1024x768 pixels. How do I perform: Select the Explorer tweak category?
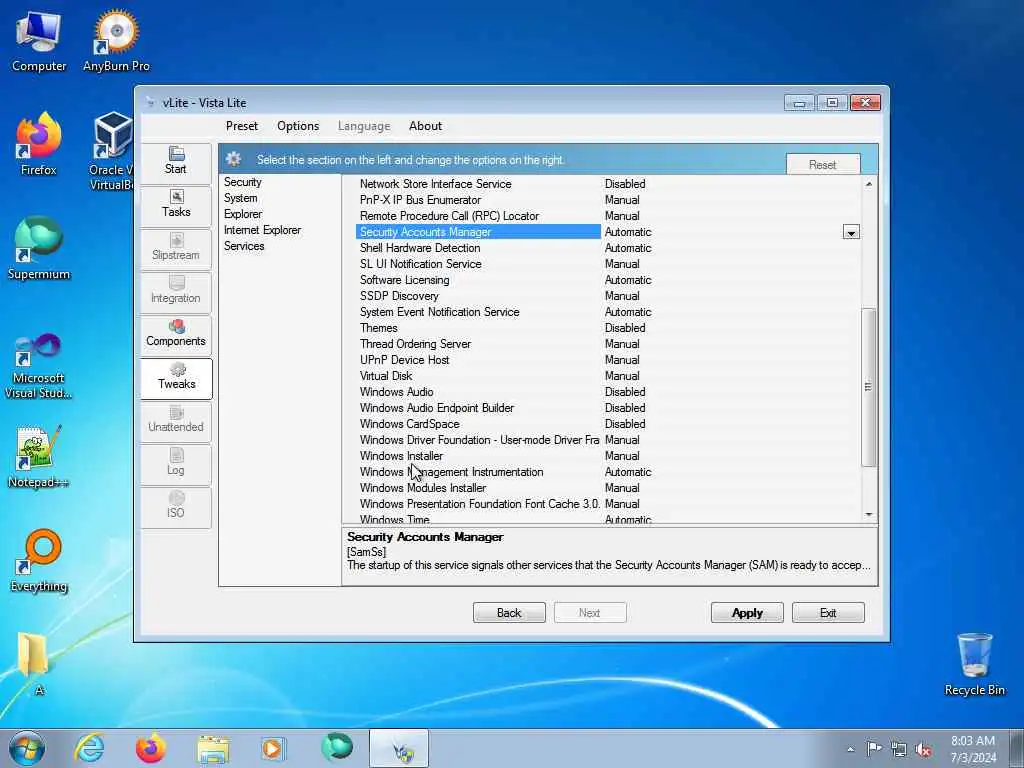point(243,214)
